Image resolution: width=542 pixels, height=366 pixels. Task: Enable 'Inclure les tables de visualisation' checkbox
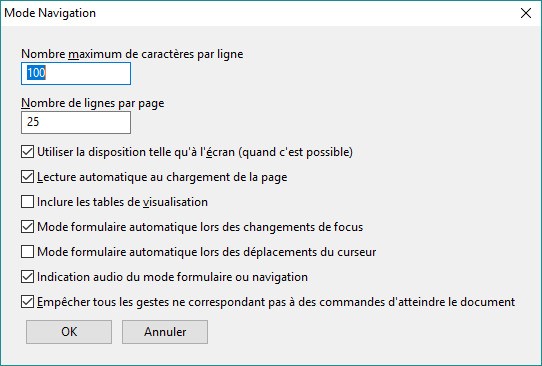(27, 201)
